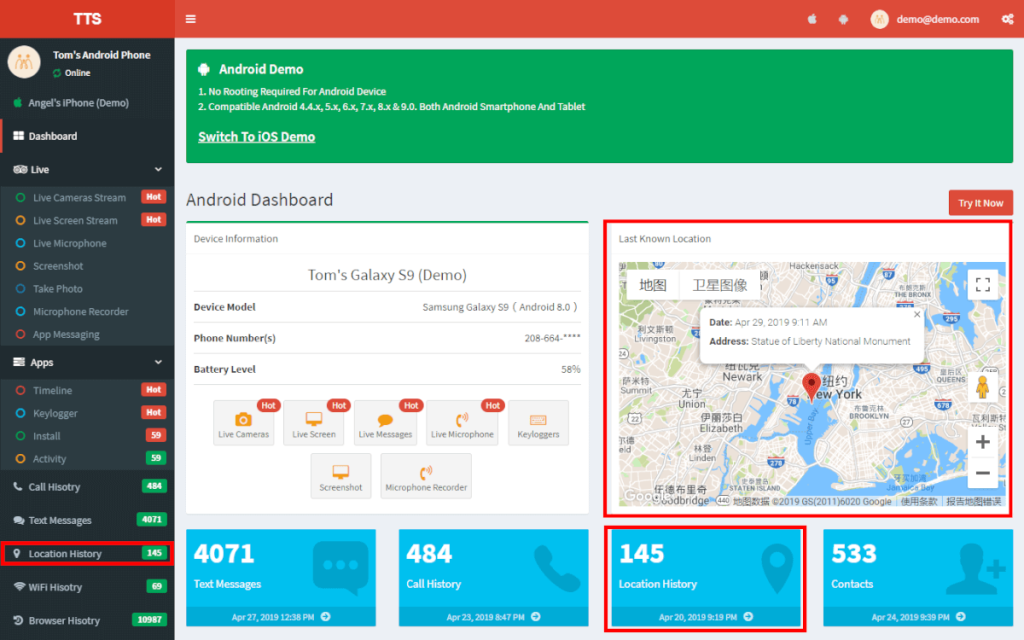Switch map to 卫星图像 satellite view

719,285
